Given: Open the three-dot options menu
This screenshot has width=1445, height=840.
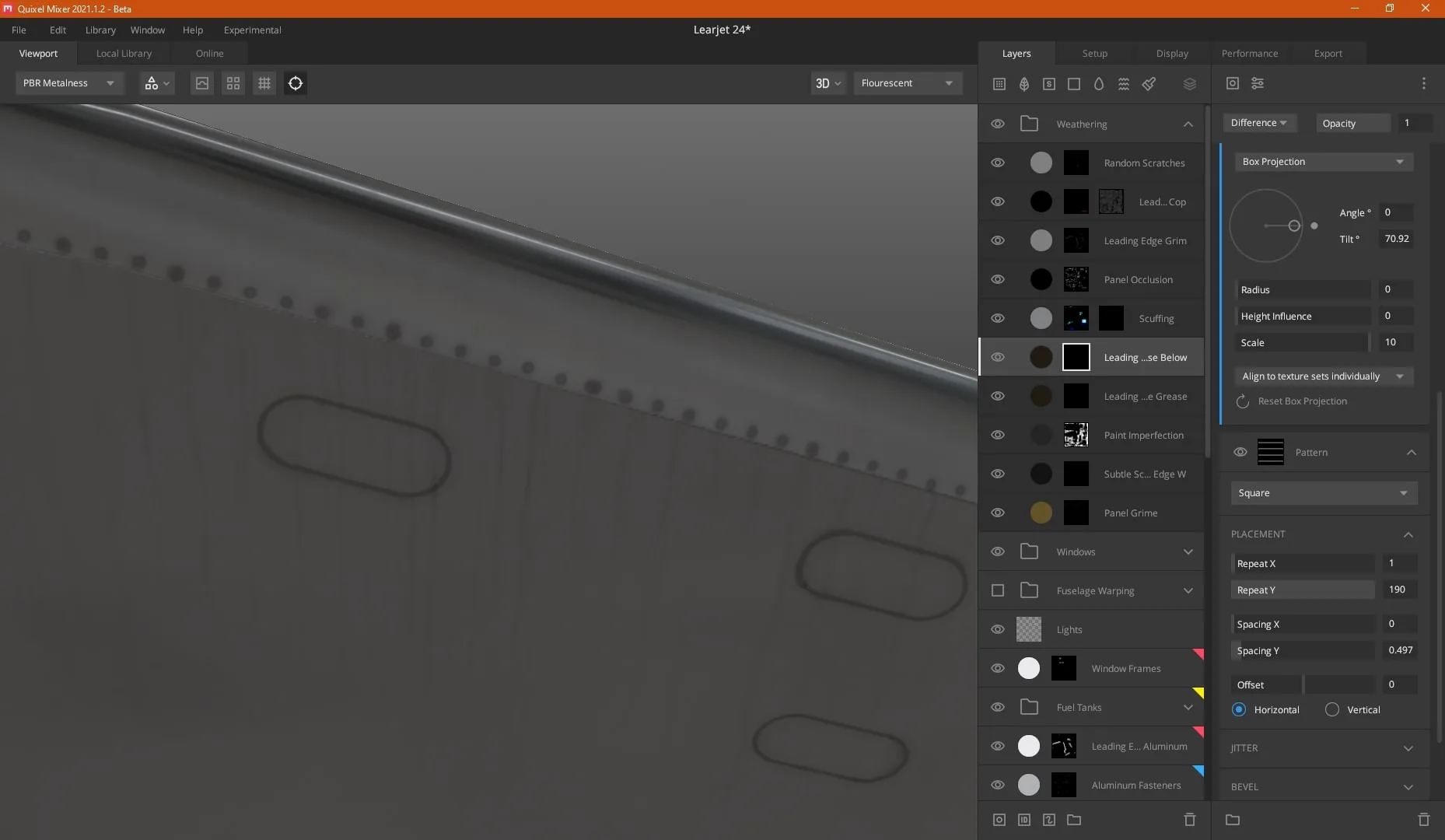Looking at the screenshot, I should point(1424,83).
